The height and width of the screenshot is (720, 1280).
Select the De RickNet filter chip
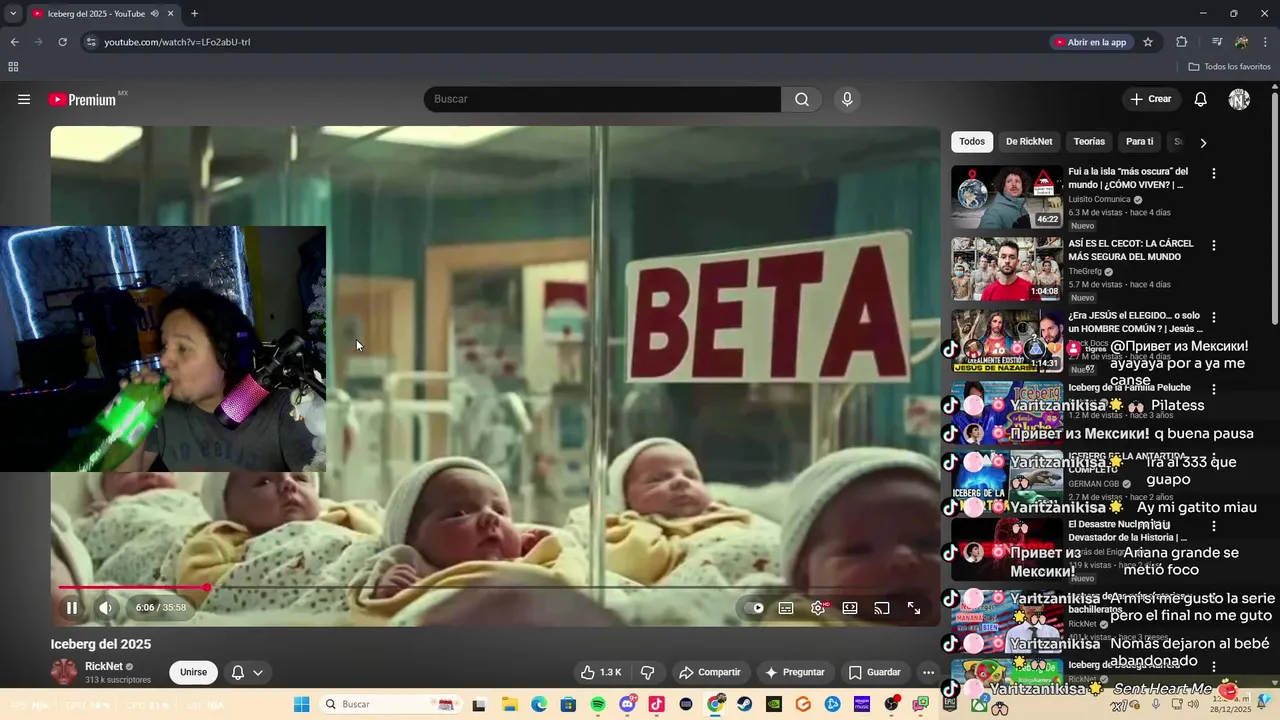tap(1029, 142)
